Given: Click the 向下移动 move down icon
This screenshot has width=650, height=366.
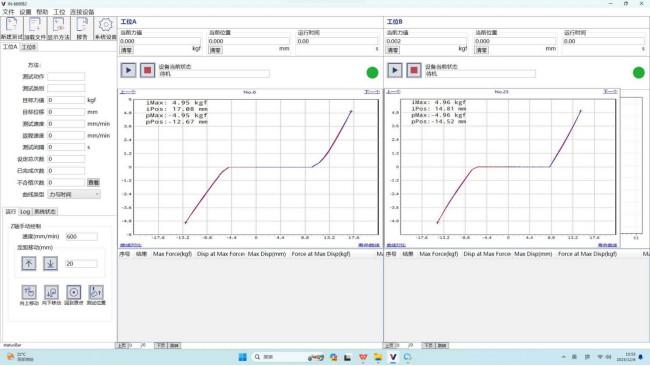Looking at the screenshot, I should click(51, 293).
